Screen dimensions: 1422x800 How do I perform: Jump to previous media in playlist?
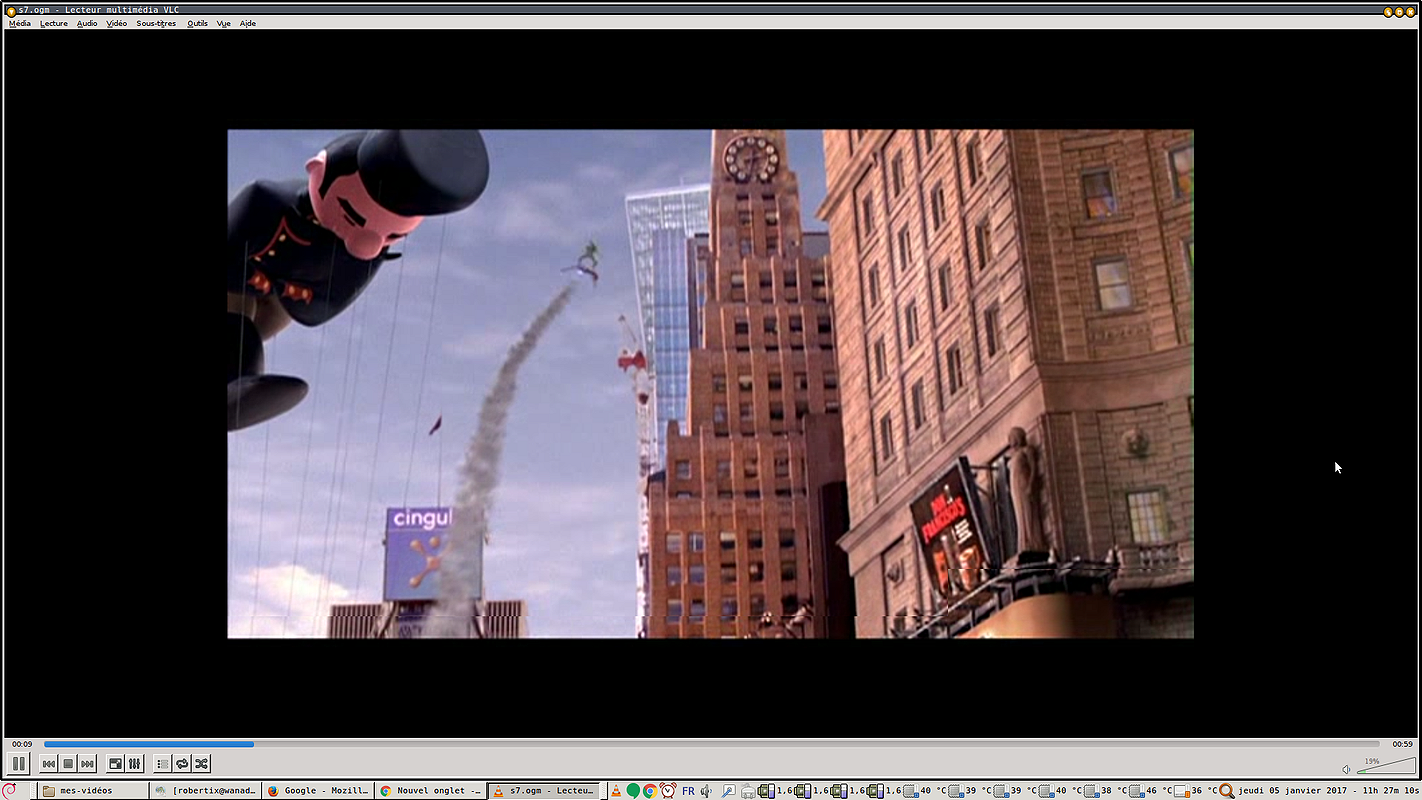(48, 764)
